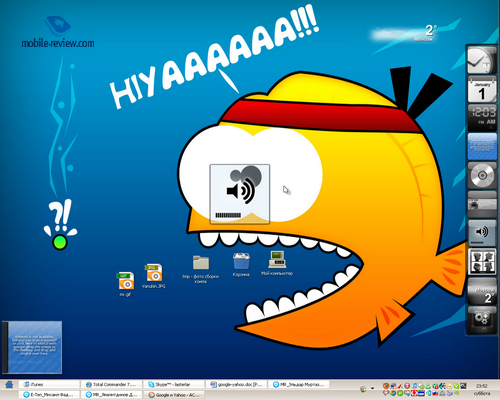500x400 pixels.
Task: Open the blue album artwork dock widget
Action: coord(482,147)
